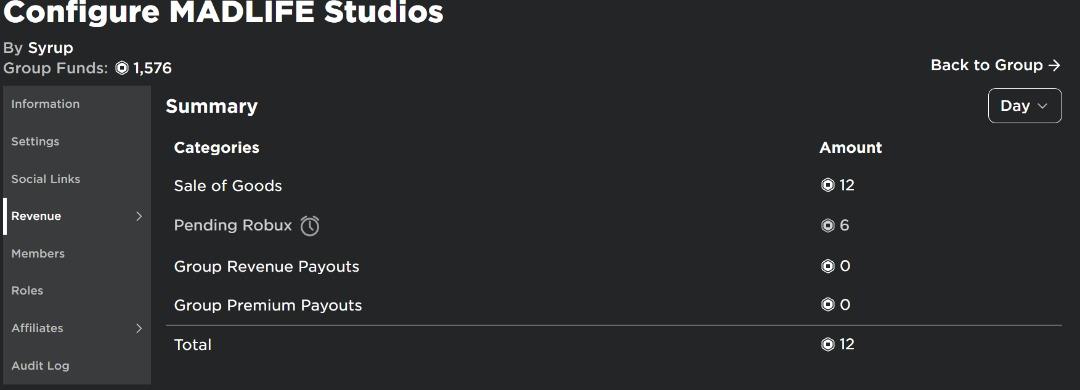1080x390 pixels.
Task: Expand the Revenue submenu chevron
Action: tap(138, 216)
